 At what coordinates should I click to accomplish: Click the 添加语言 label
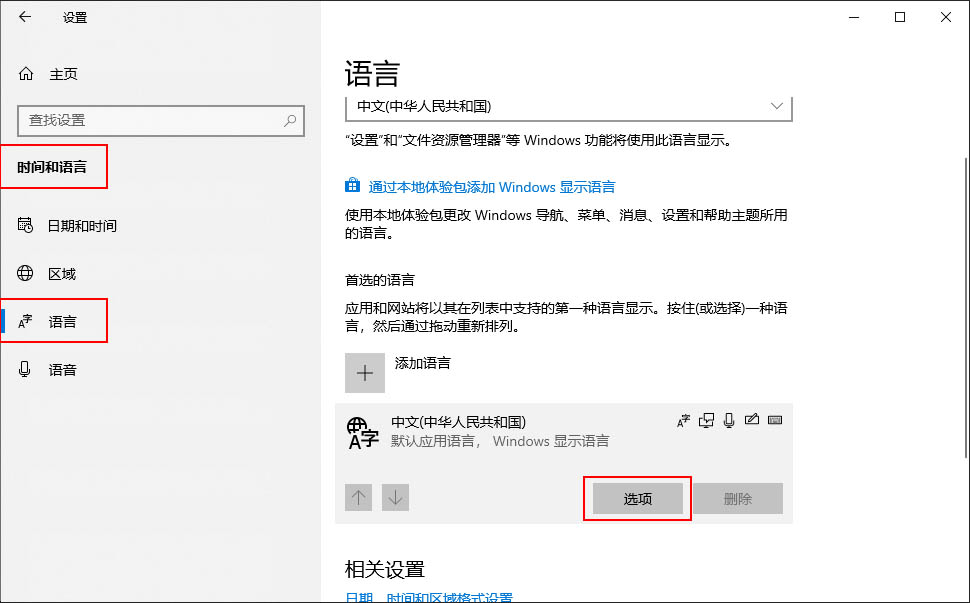click(x=423, y=363)
